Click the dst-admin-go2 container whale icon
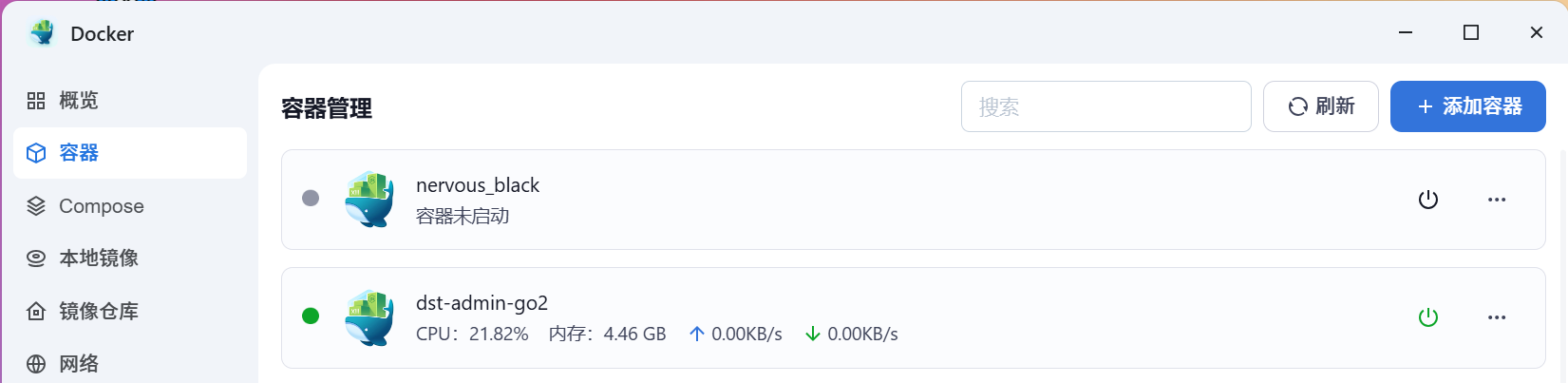Image resolution: width=1568 pixels, height=383 pixels. click(369, 317)
